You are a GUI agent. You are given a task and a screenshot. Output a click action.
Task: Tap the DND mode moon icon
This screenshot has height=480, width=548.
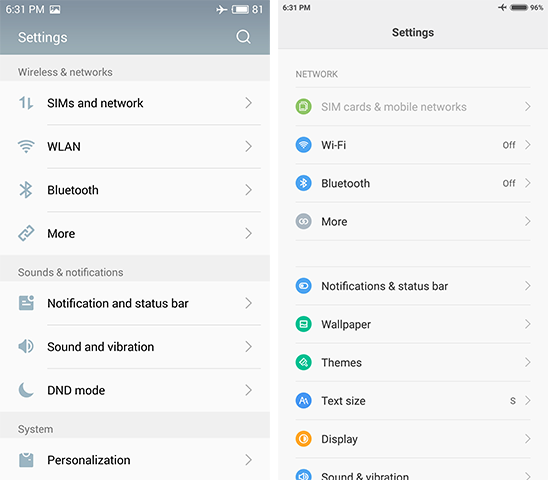pos(26,390)
